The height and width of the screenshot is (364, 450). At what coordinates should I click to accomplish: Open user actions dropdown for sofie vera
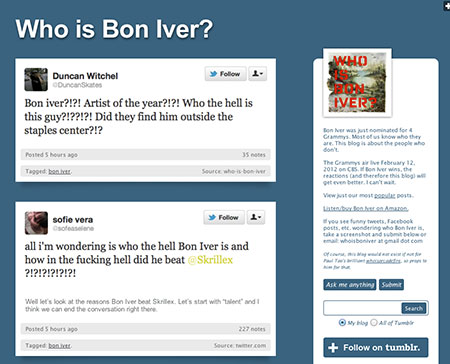(x=256, y=217)
